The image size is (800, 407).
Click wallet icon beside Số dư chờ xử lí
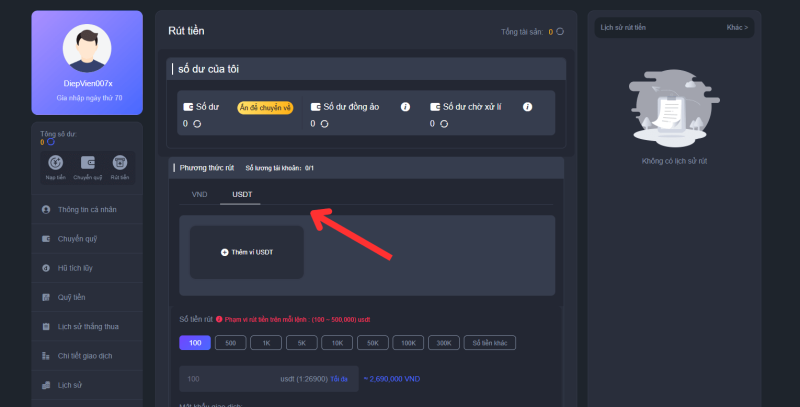(x=435, y=107)
